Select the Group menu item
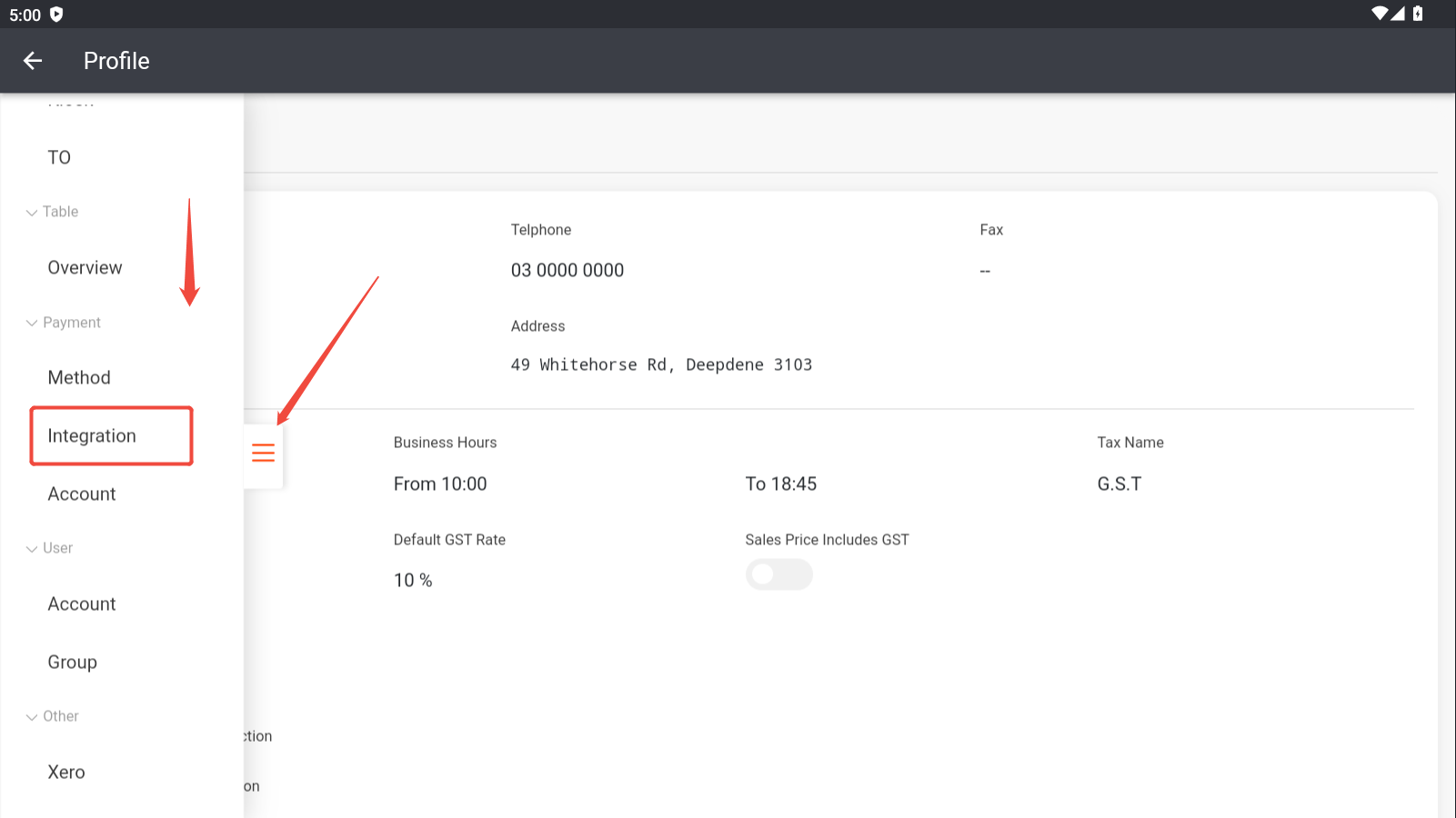Viewport: 1456px width, 818px height. coord(73,663)
